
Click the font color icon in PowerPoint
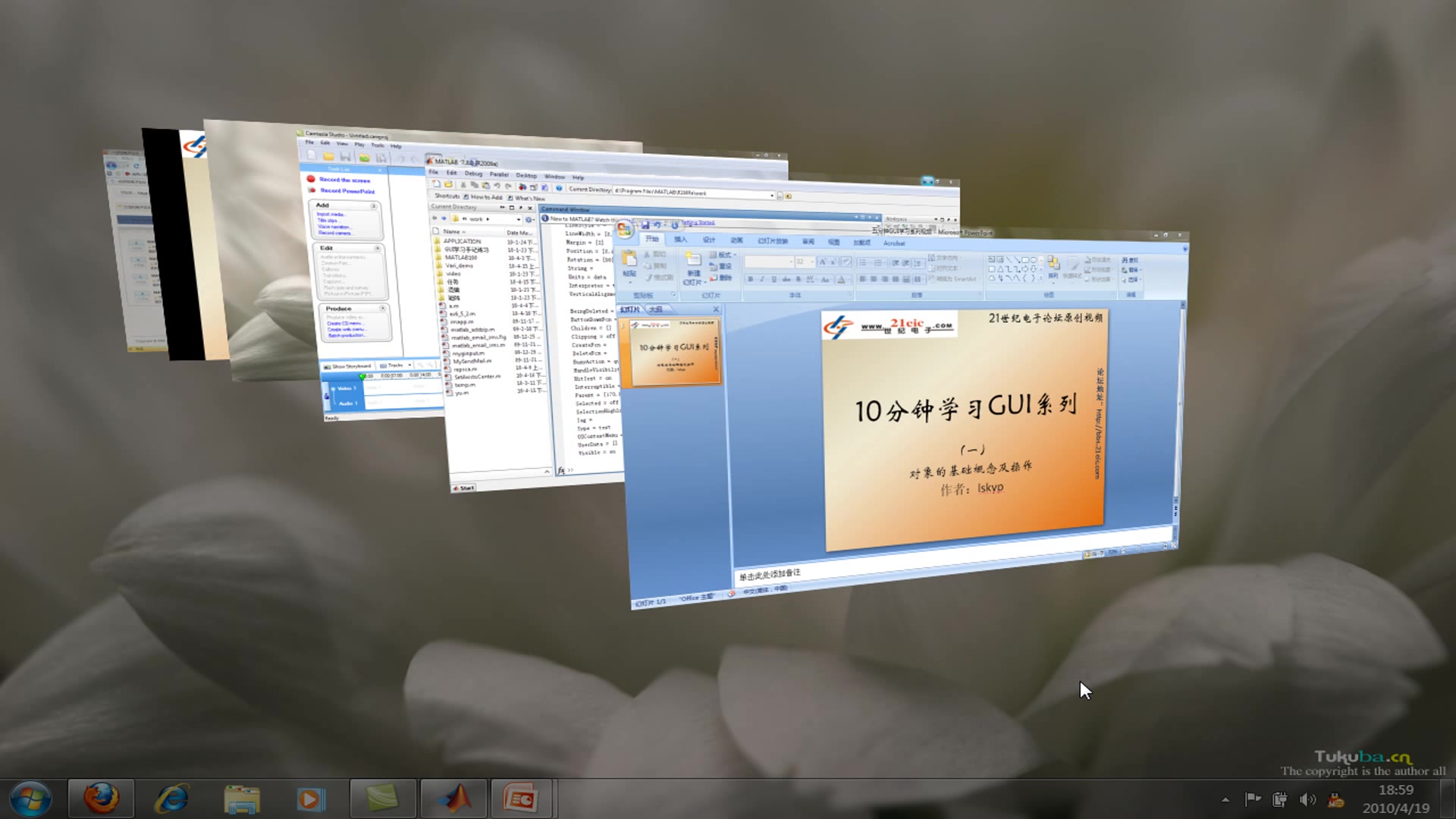pyautogui.click(x=841, y=279)
